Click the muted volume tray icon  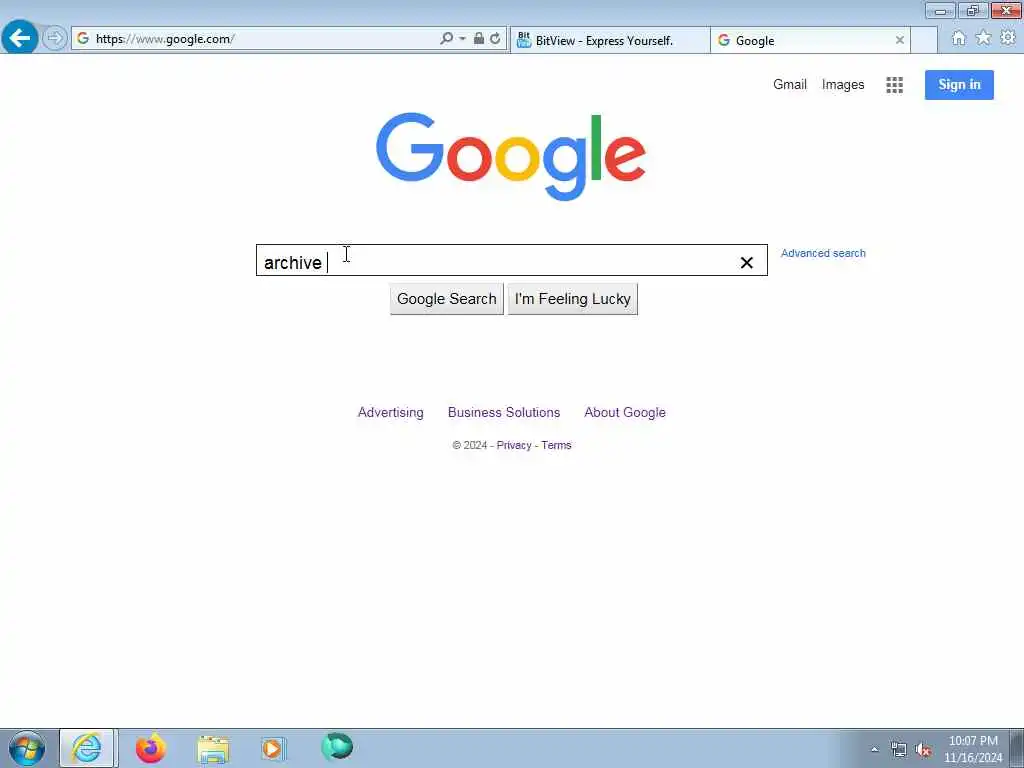tap(923, 750)
